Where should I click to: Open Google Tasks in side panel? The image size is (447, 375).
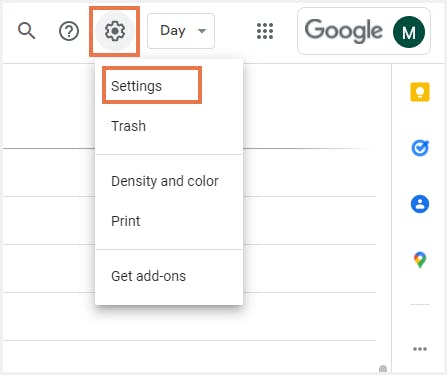point(420,148)
